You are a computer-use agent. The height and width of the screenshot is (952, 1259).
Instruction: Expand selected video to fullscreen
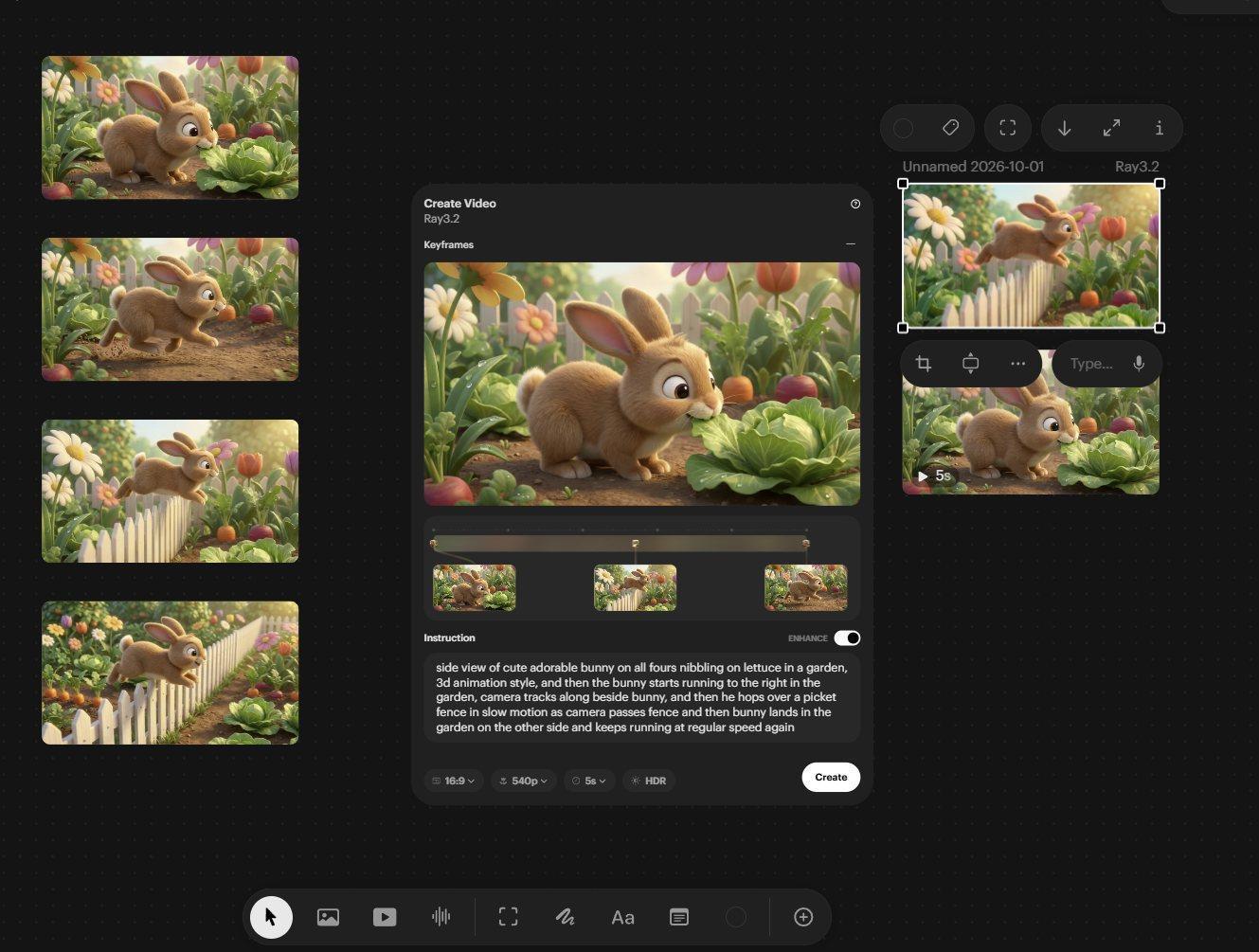(x=1112, y=128)
